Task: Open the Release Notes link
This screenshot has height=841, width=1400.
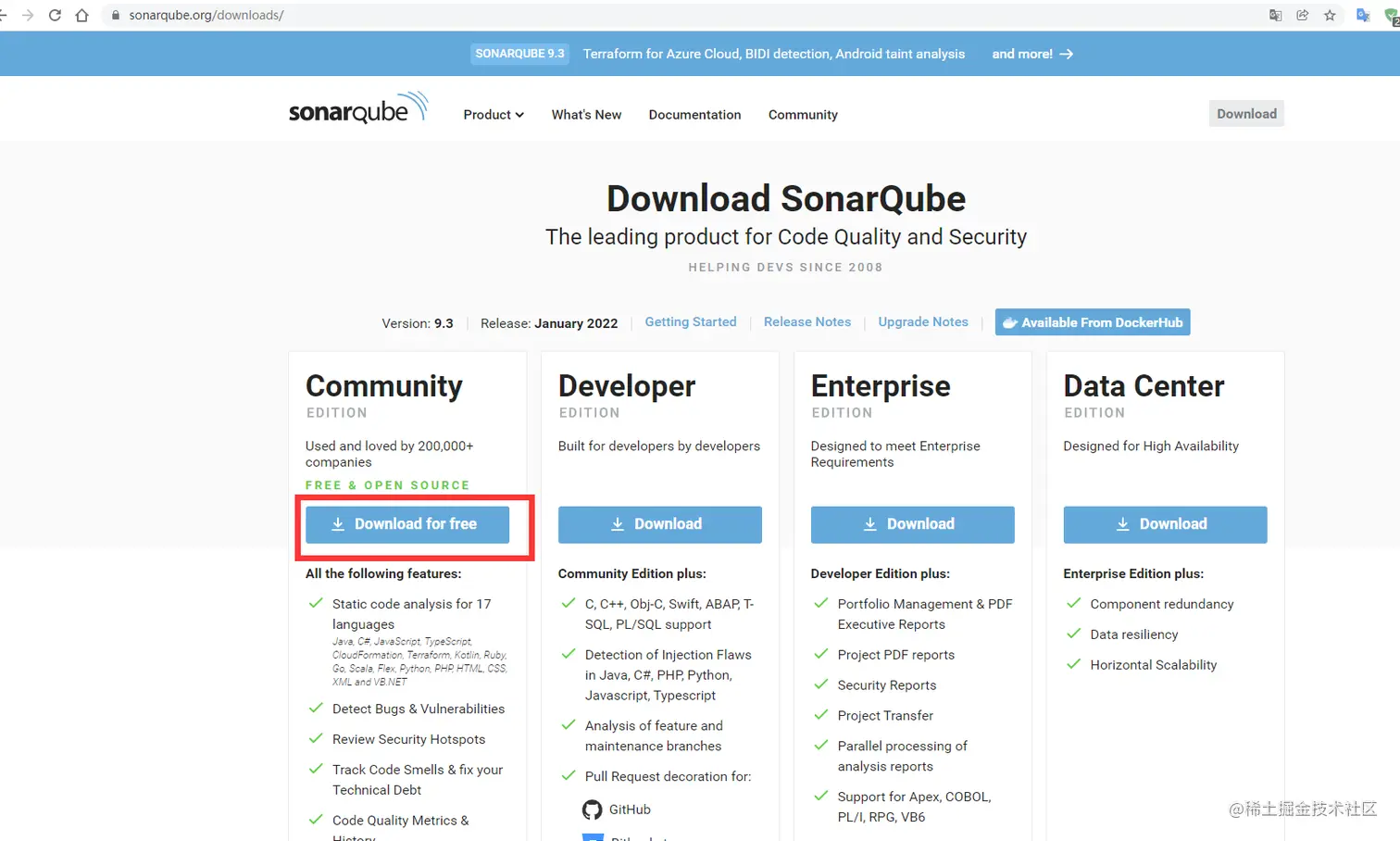Action: [x=807, y=321]
